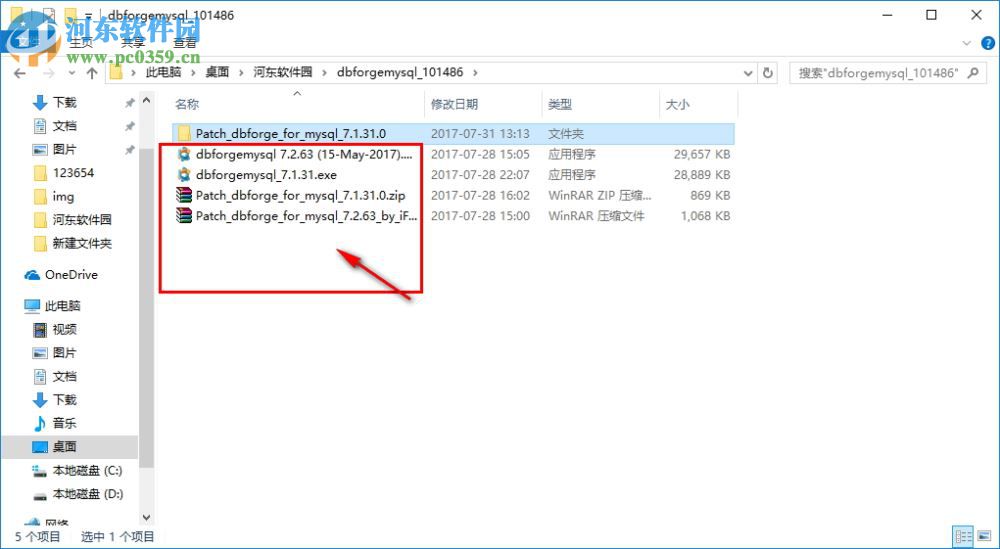
Task: Go up one folder level
Action: 91,73
